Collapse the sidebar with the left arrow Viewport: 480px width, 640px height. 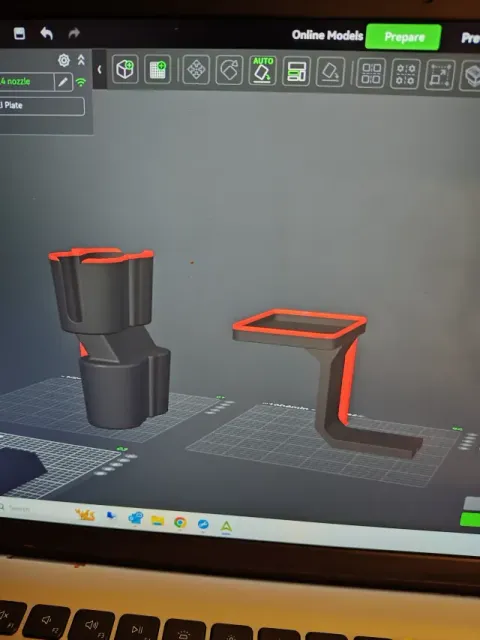click(99, 70)
